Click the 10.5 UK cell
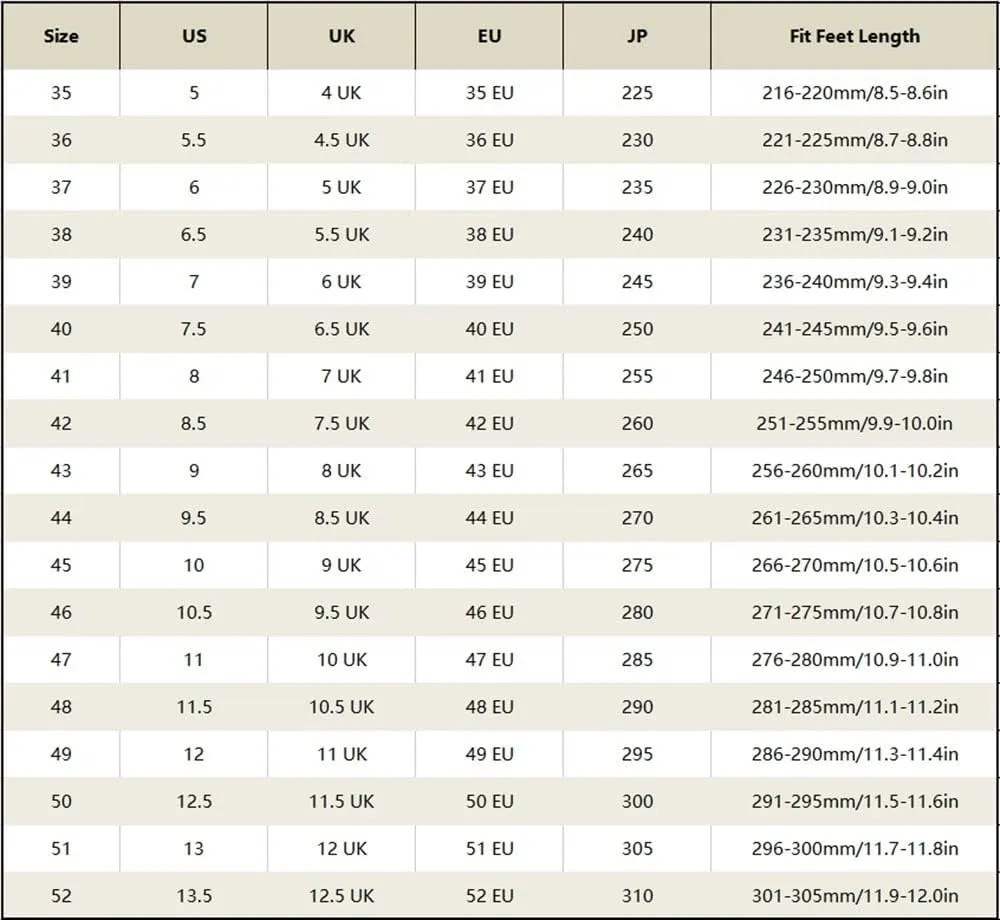The width and height of the screenshot is (1000, 920). (341, 706)
